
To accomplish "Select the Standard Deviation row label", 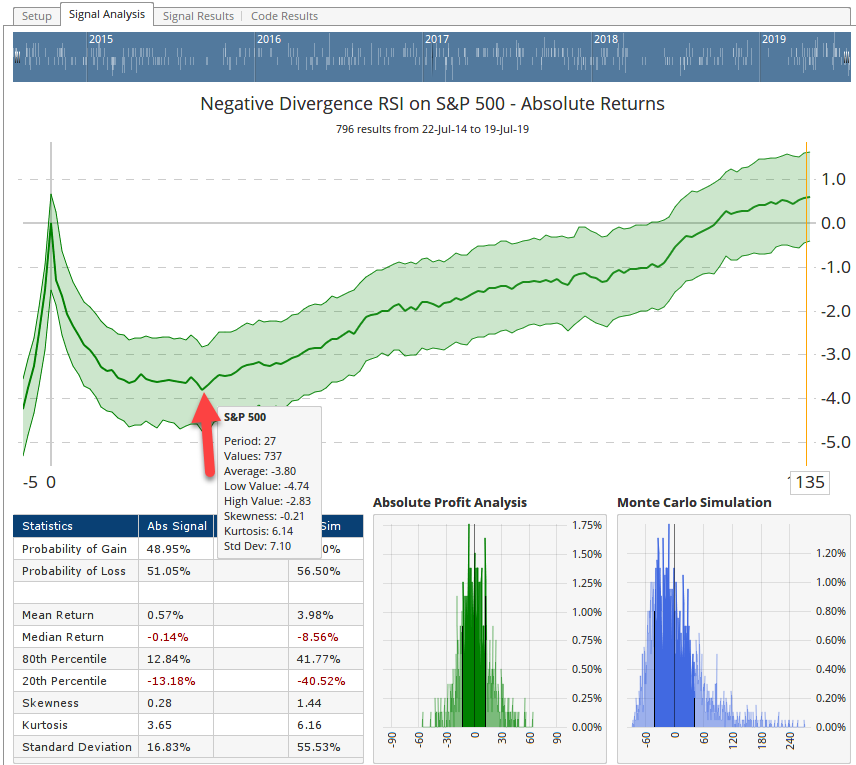I will 77,747.
